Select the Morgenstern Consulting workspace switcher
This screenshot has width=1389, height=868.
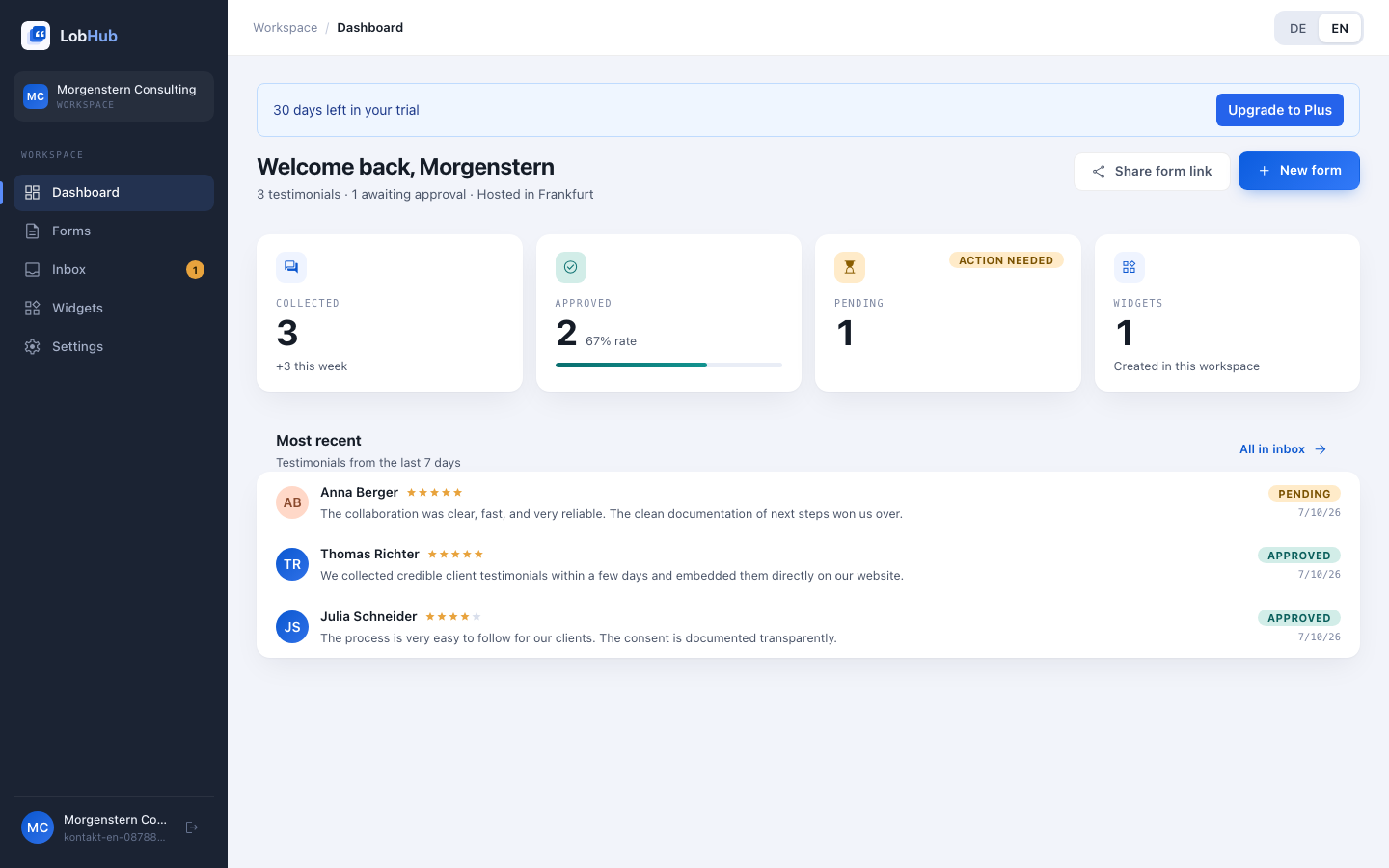coord(114,96)
